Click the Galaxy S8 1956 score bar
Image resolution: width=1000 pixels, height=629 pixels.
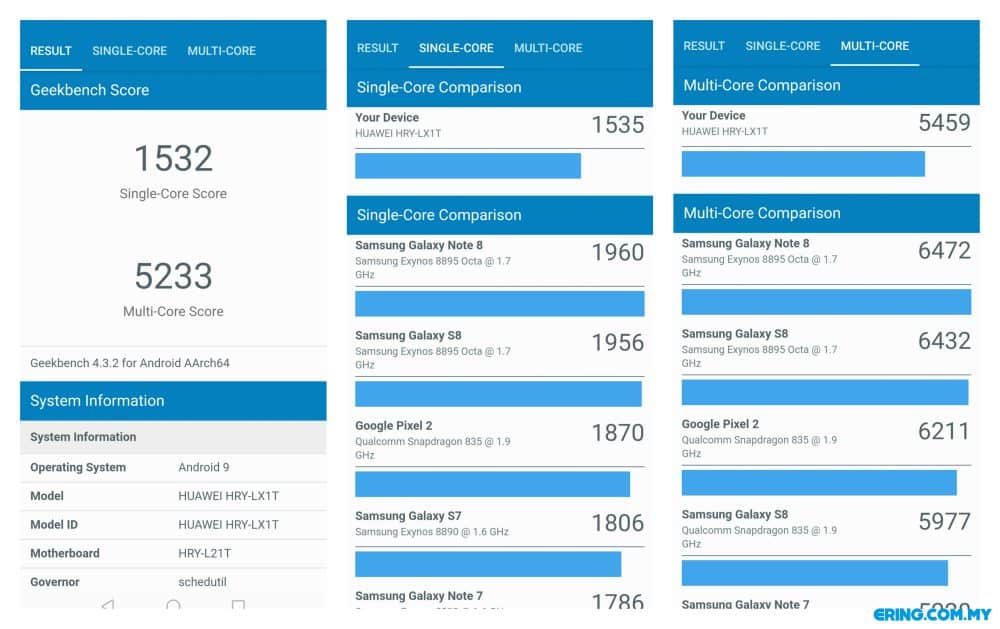[x=498, y=394]
